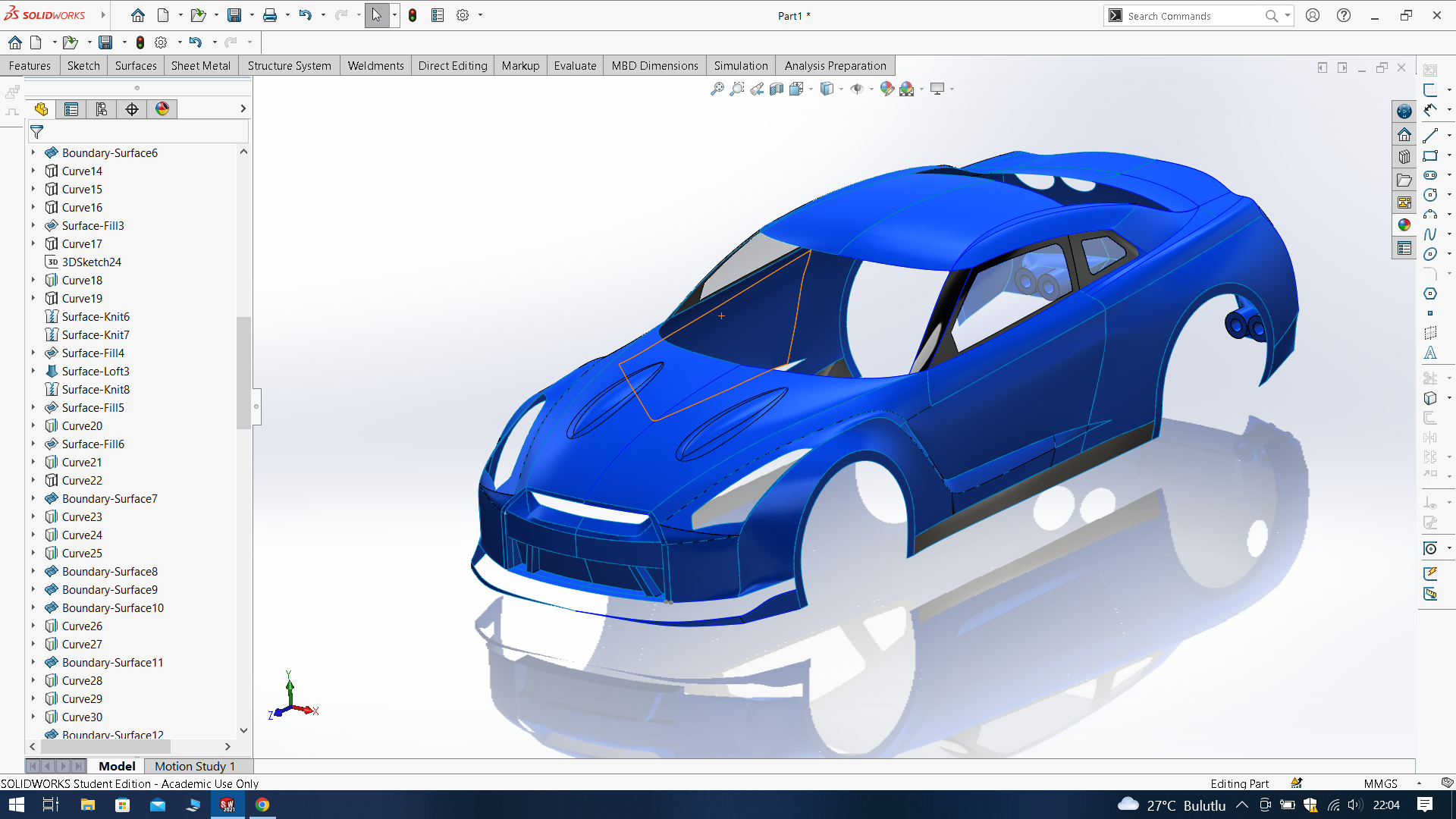Click the Rebuild traffic light icon

[413, 15]
